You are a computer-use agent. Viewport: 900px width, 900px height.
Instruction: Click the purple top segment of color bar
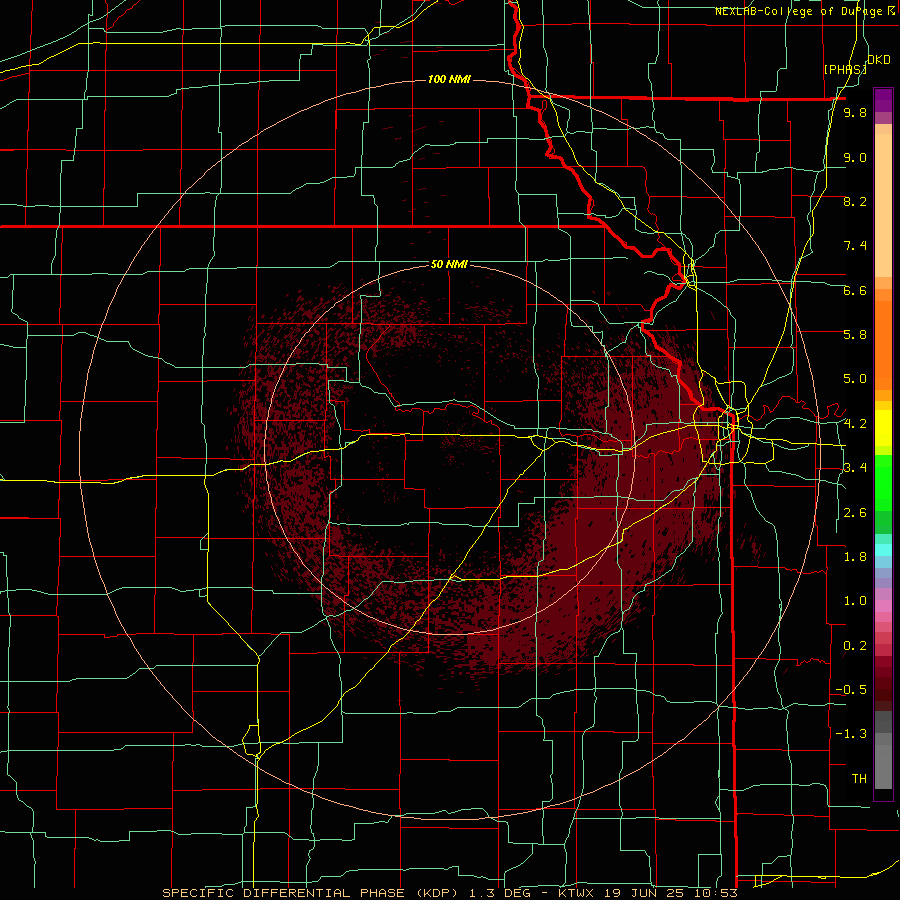(883, 100)
